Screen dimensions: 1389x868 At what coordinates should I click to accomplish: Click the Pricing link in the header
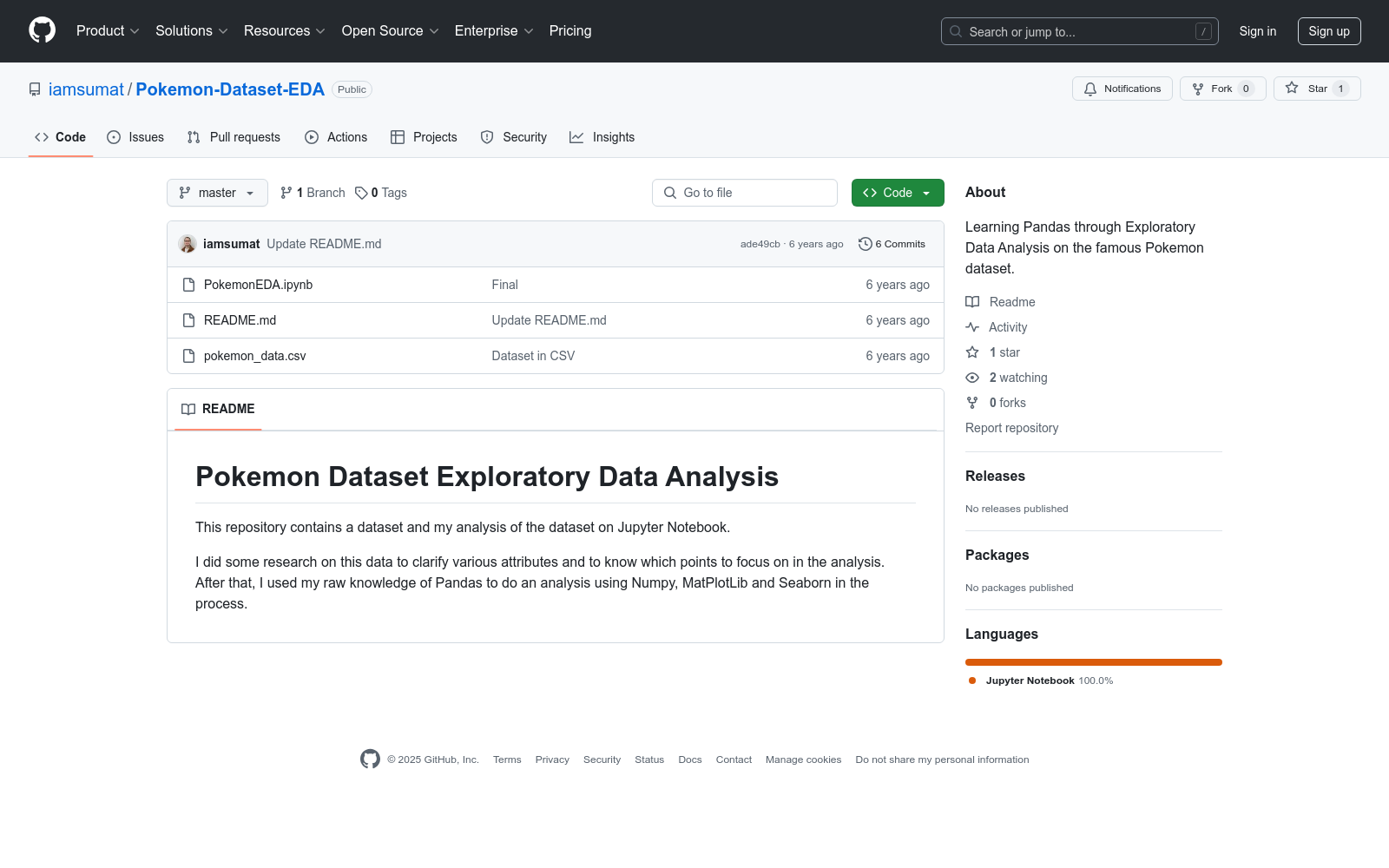570,31
